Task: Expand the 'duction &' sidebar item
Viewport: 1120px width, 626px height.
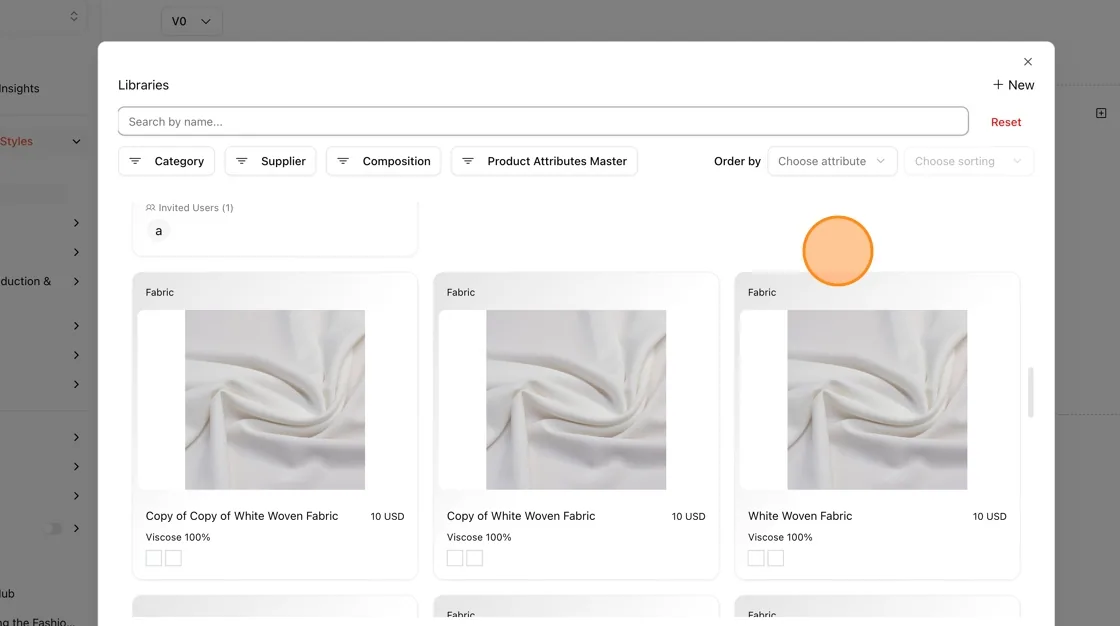Action: click(76, 282)
